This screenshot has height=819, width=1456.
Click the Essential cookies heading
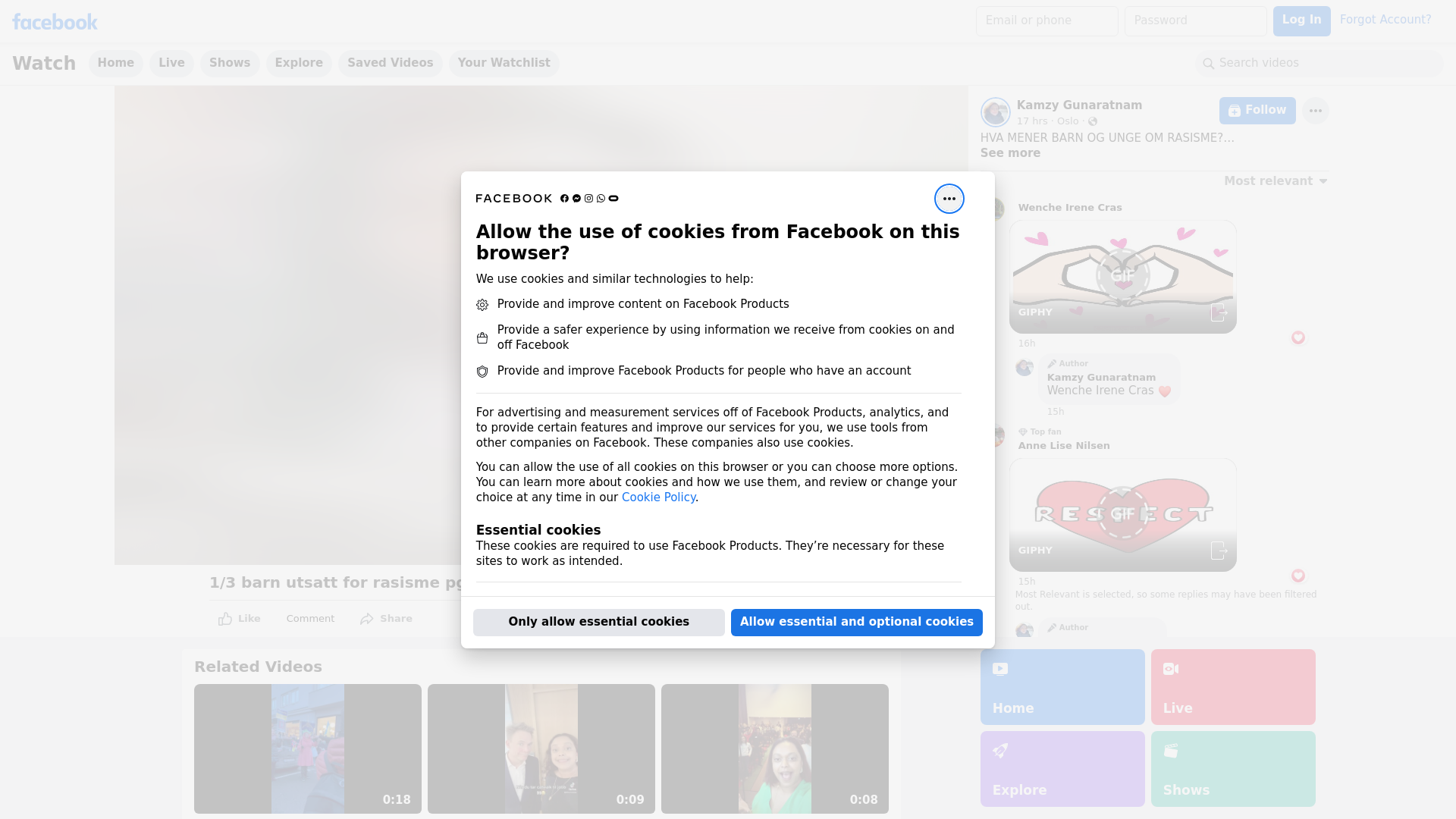pyautogui.click(x=538, y=530)
